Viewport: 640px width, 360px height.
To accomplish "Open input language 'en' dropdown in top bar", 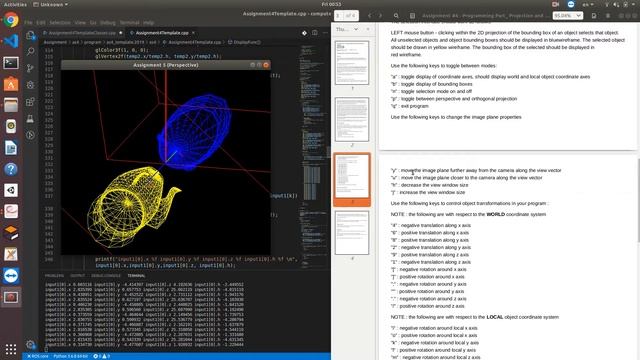I will 588,4.
